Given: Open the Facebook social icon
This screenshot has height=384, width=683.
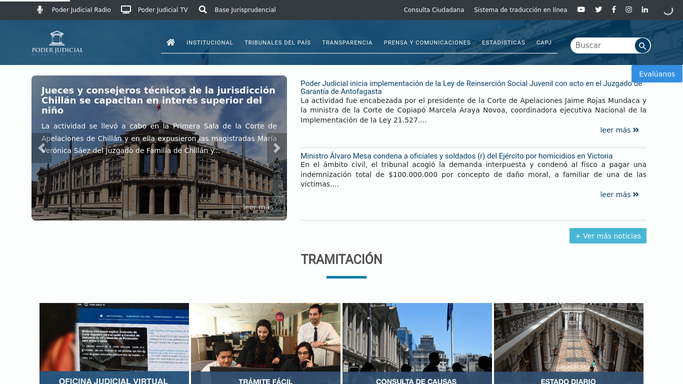Looking at the screenshot, I should (614, 9).
